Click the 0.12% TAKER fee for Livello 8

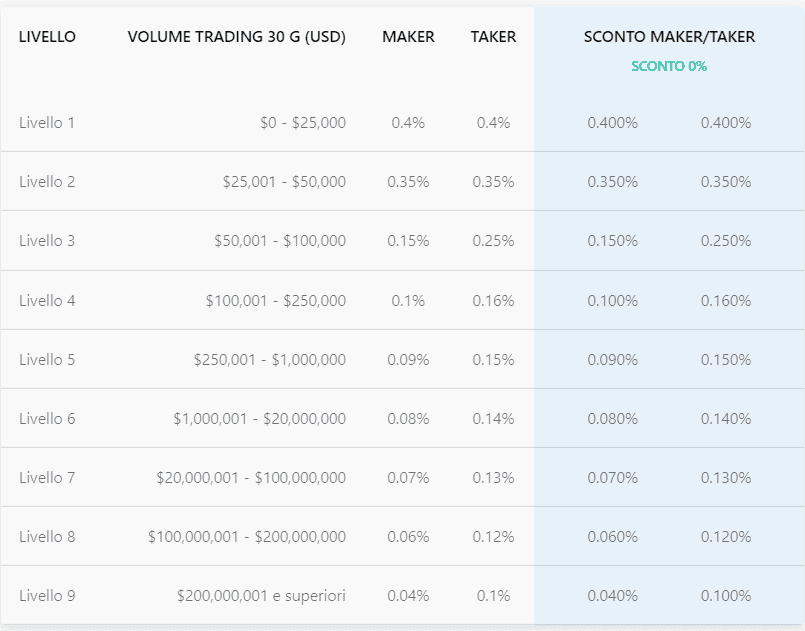493,537
